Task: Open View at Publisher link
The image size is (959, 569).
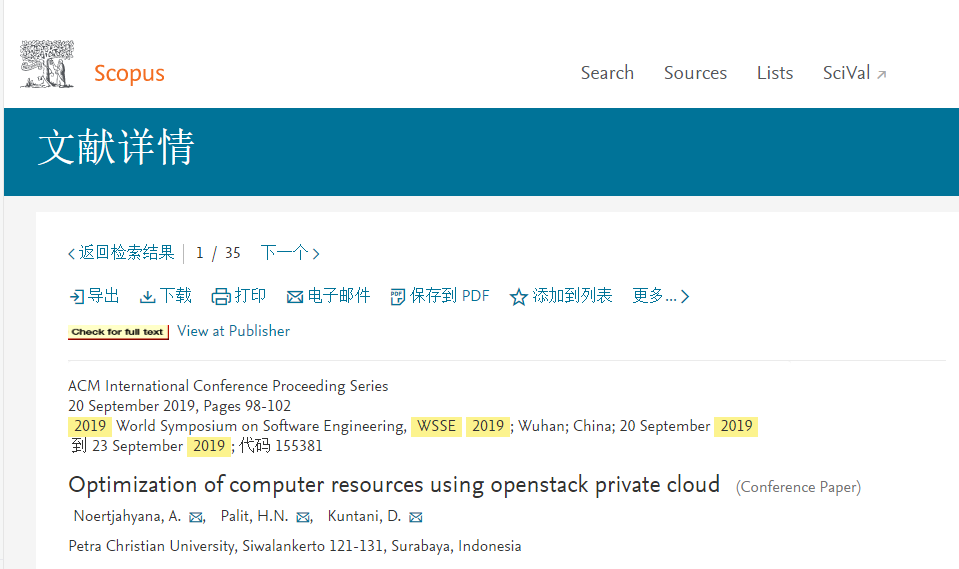Action: (234, 331)
